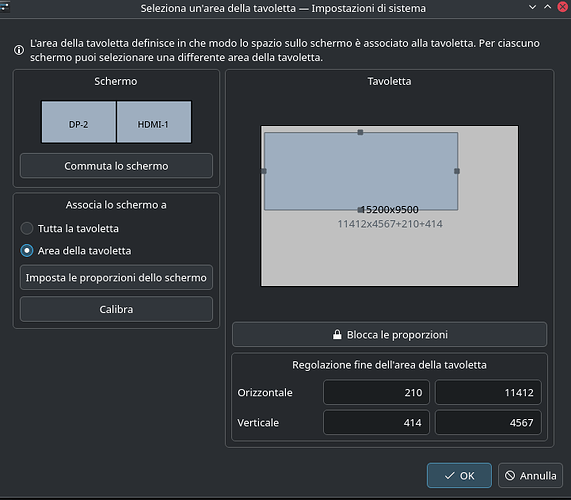571x500 pixels.
Task: Open the Calibra button
Action: click(116, 309)
